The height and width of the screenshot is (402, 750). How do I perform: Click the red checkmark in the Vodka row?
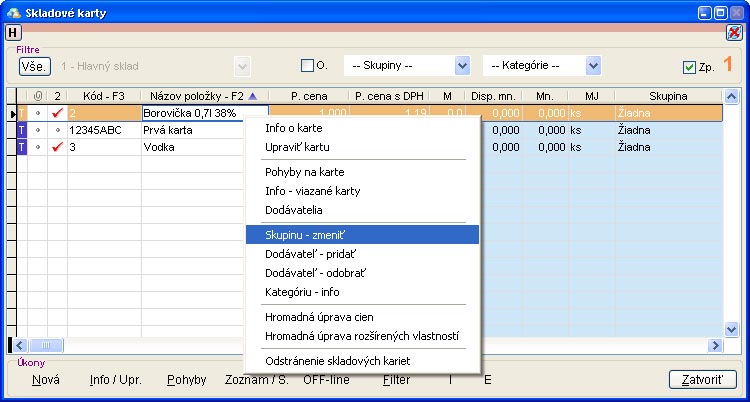pos(57,147)
